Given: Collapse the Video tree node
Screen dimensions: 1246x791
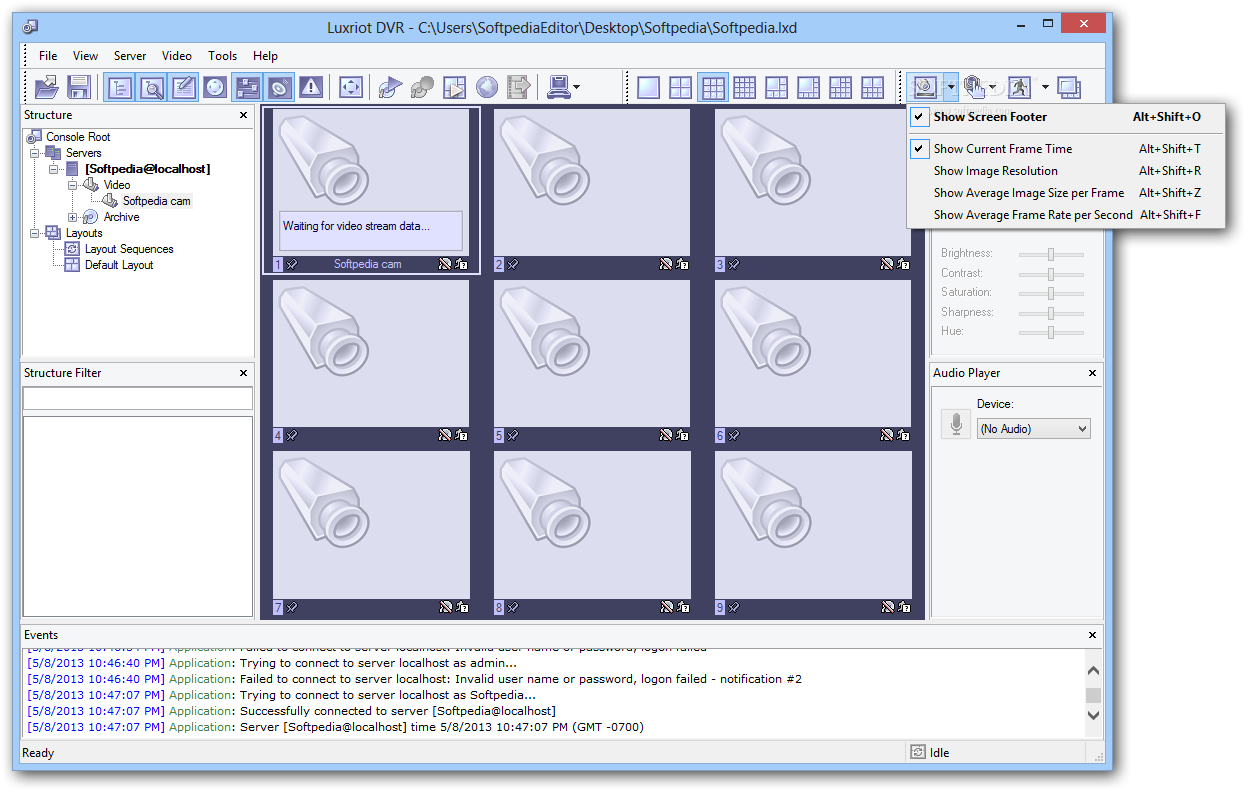Looking at the screenshot, I should click(72, 185).
